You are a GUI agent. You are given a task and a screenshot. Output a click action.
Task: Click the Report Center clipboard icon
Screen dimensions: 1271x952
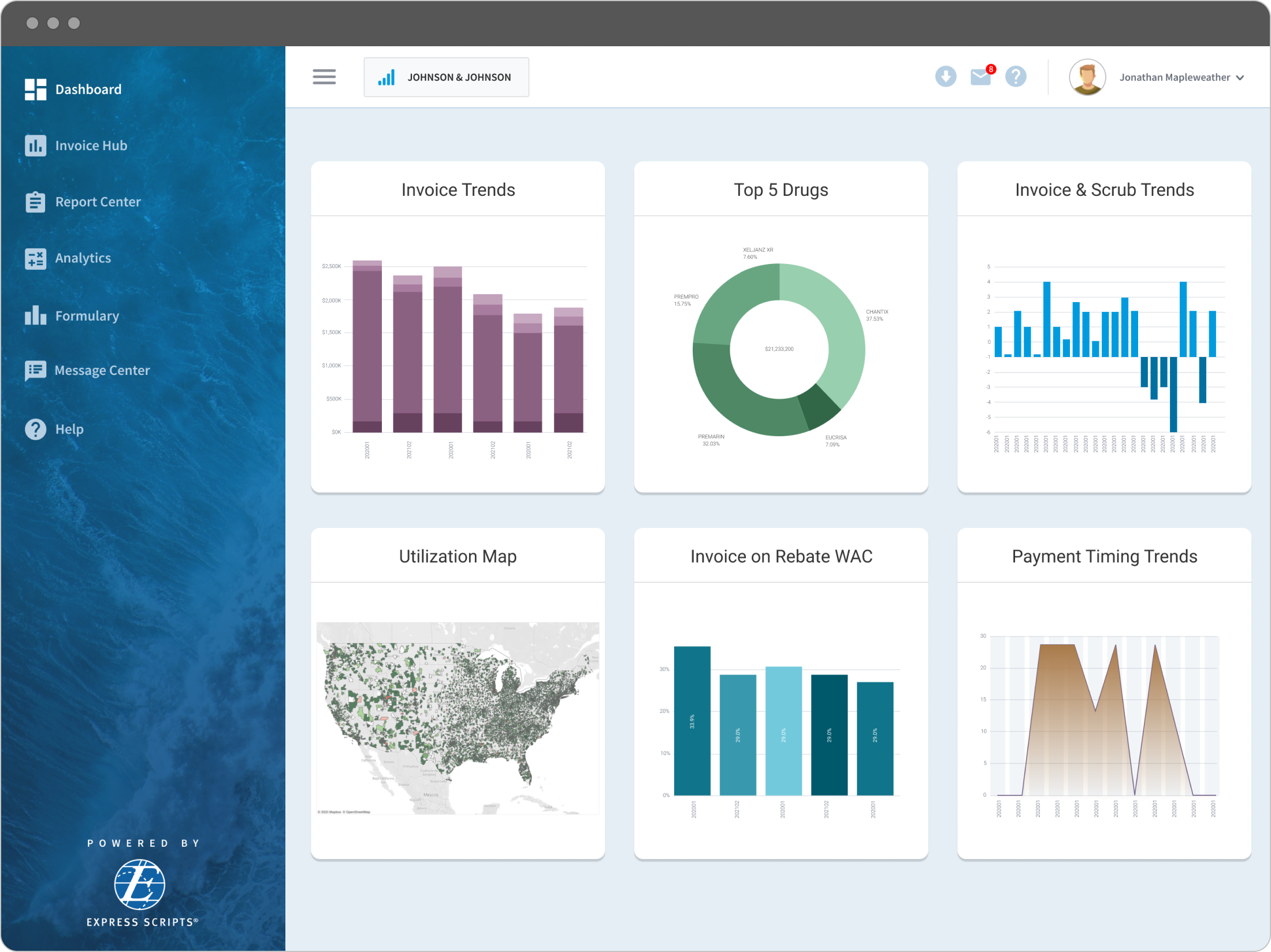pos(35,202)
